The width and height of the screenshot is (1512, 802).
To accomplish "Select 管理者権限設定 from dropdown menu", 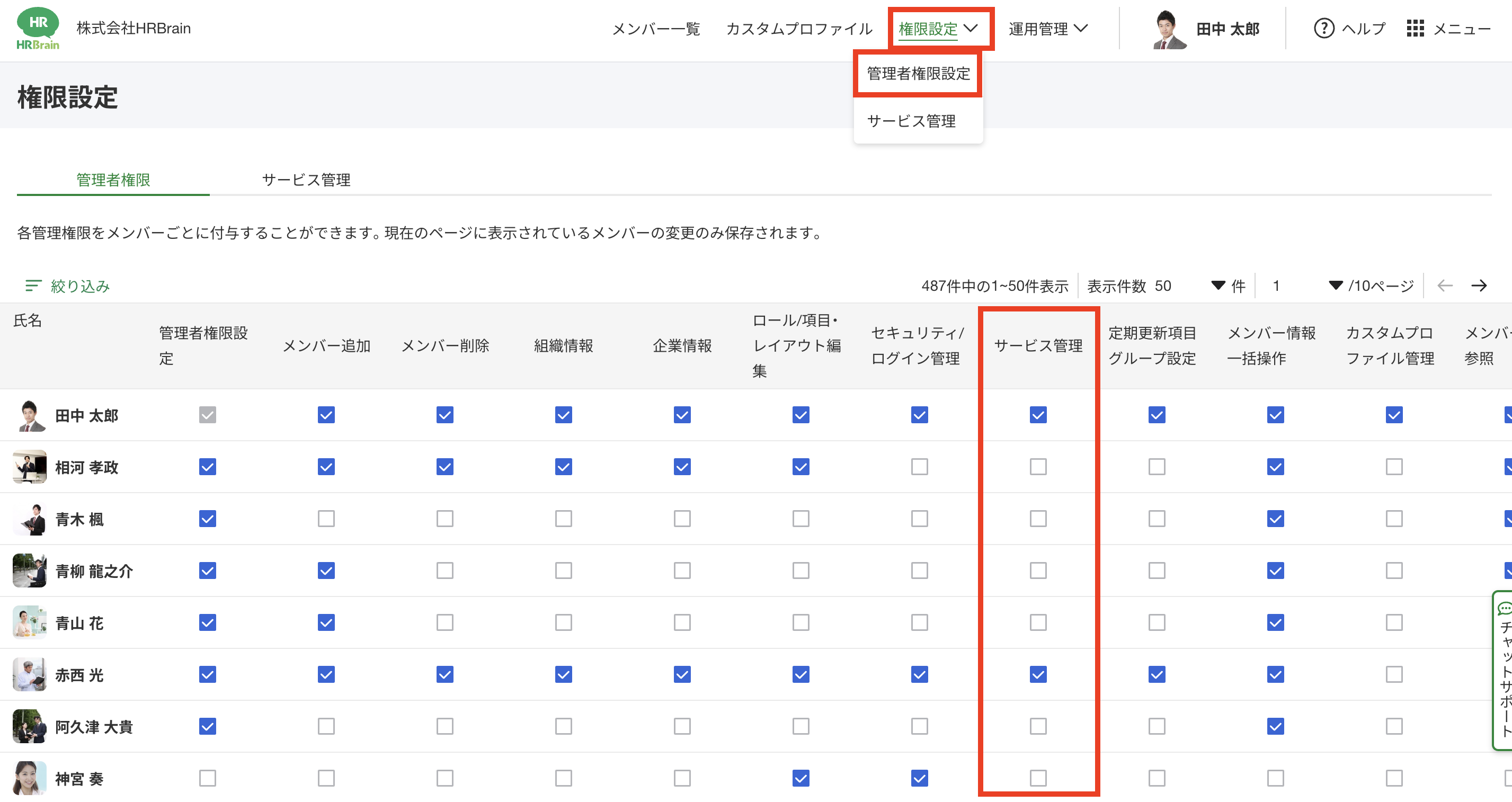I will [918, 73].
